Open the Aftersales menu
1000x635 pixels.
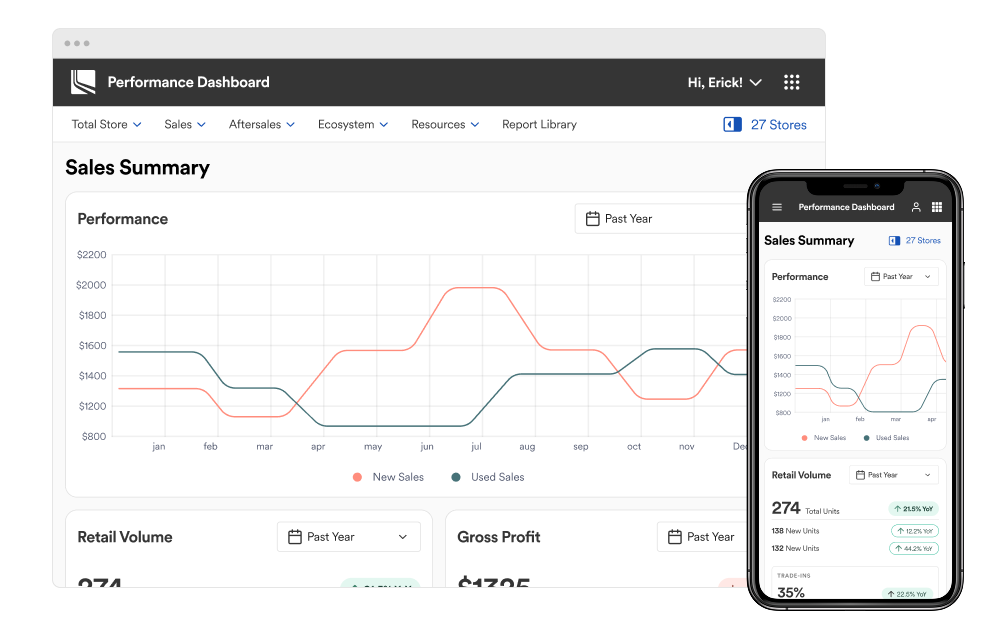261,125
